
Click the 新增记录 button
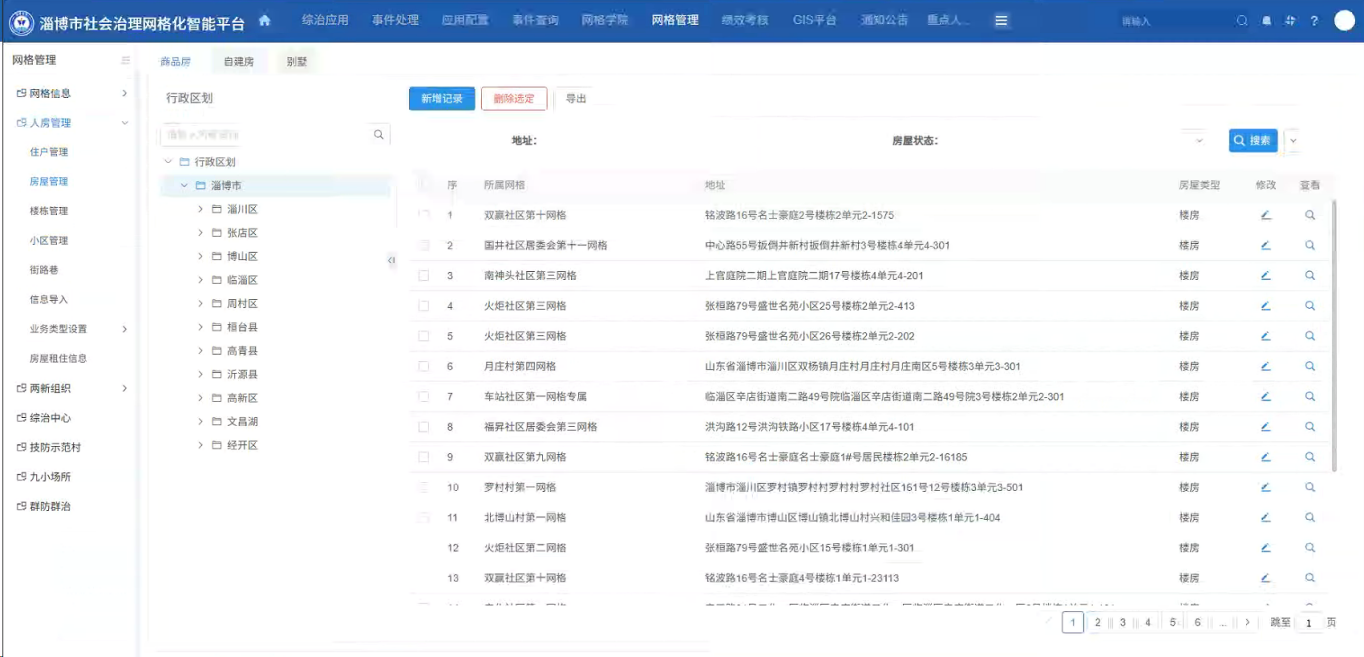tap(441, 99)
